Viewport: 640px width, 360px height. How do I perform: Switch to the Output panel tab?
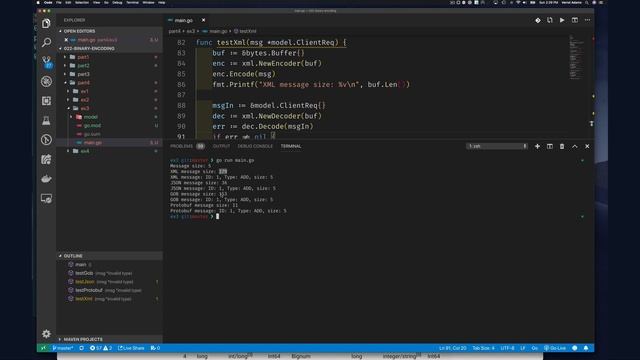[221, 146]
